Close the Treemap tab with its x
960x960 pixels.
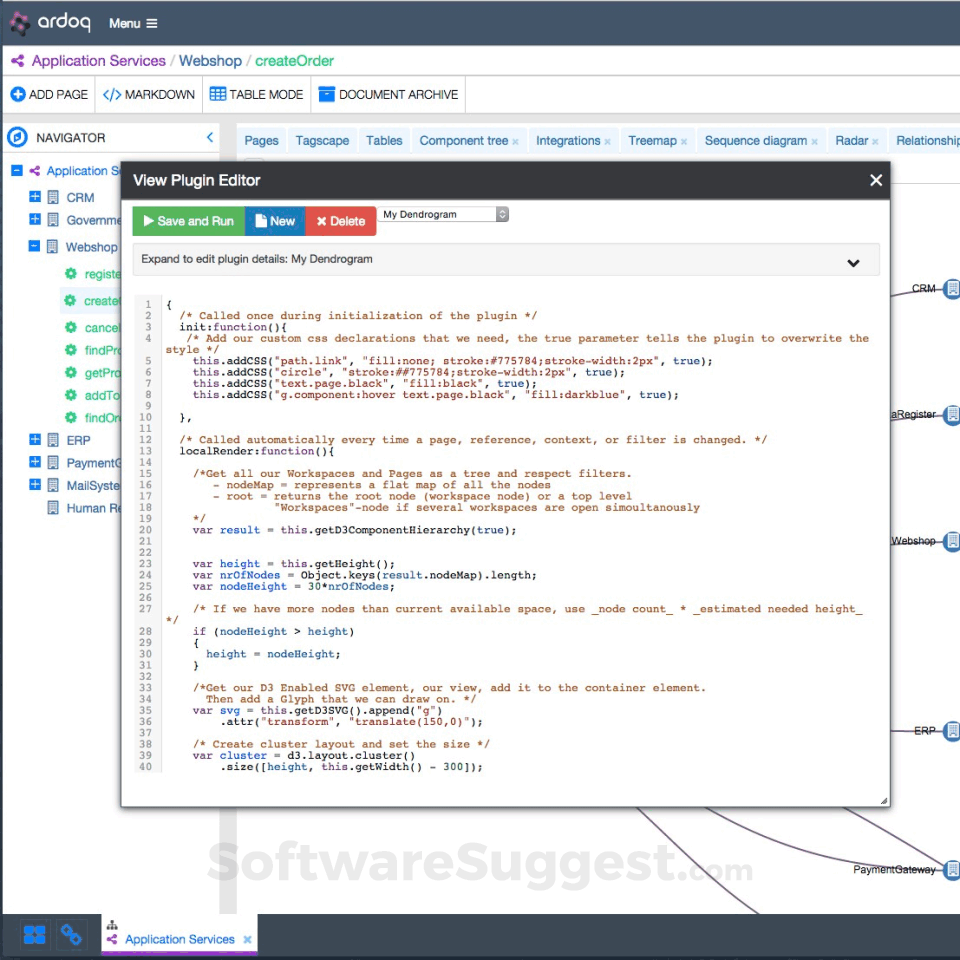click(684, 142)
